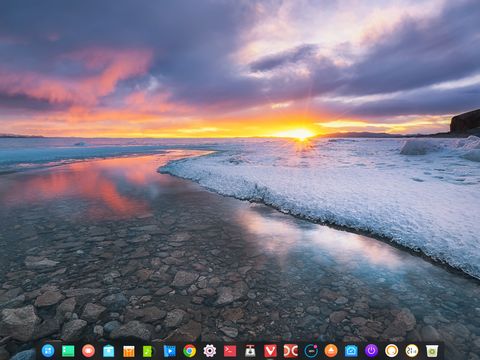Launch Google Chrome from the dock
The height and width of the screenshot is (360, 480).
click(x=189, y=351)
